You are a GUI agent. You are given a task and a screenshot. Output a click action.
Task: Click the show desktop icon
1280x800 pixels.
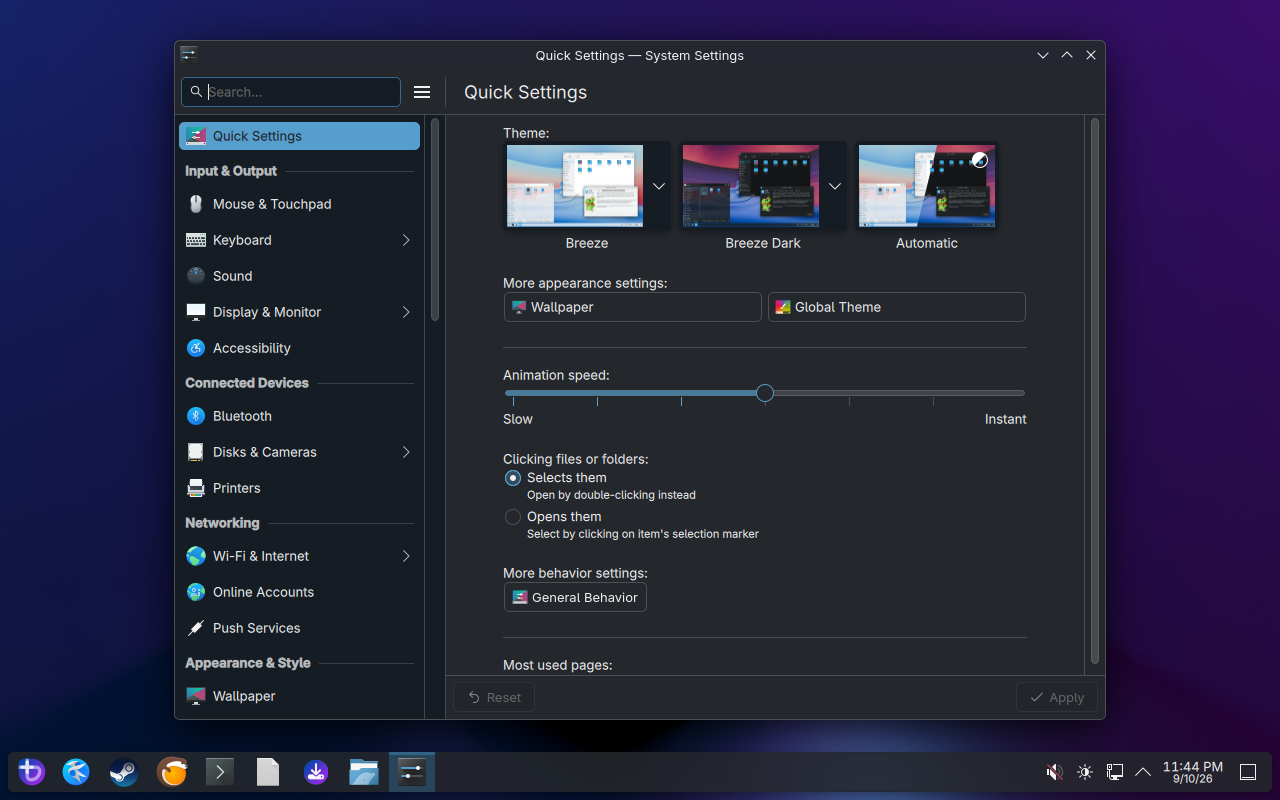pos(1248,772)
